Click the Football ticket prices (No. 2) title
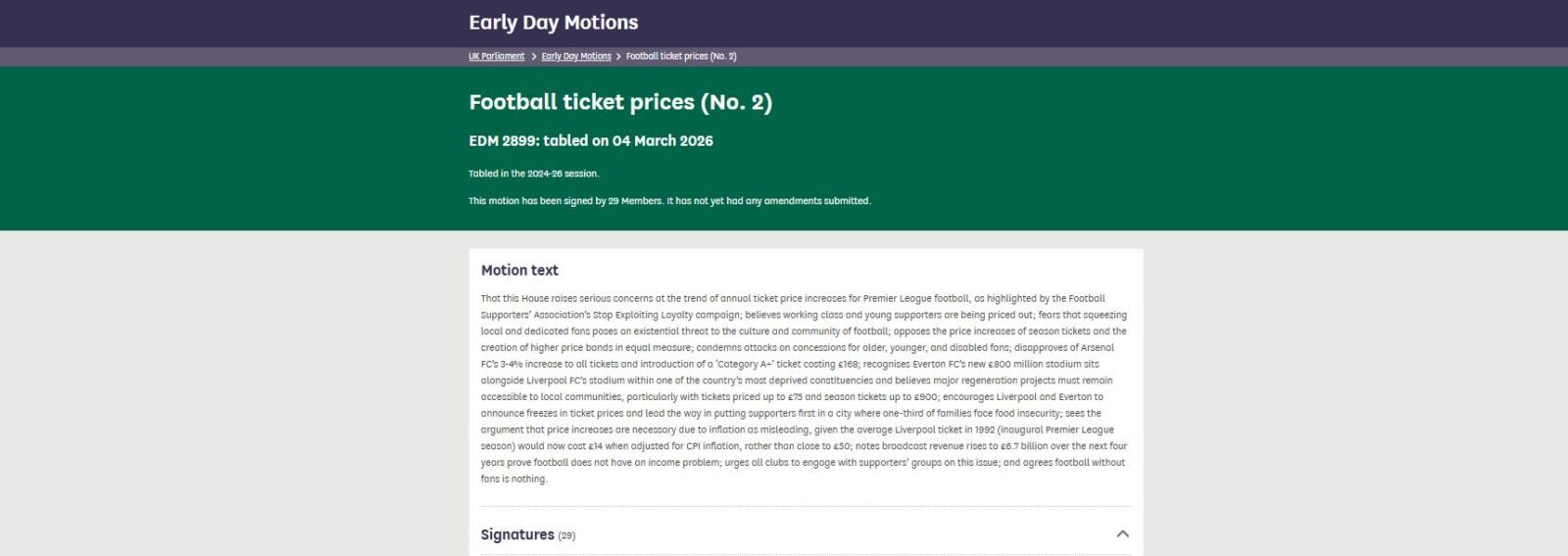The height and width of the screenshot is (556, 1568). coord(620,102)
